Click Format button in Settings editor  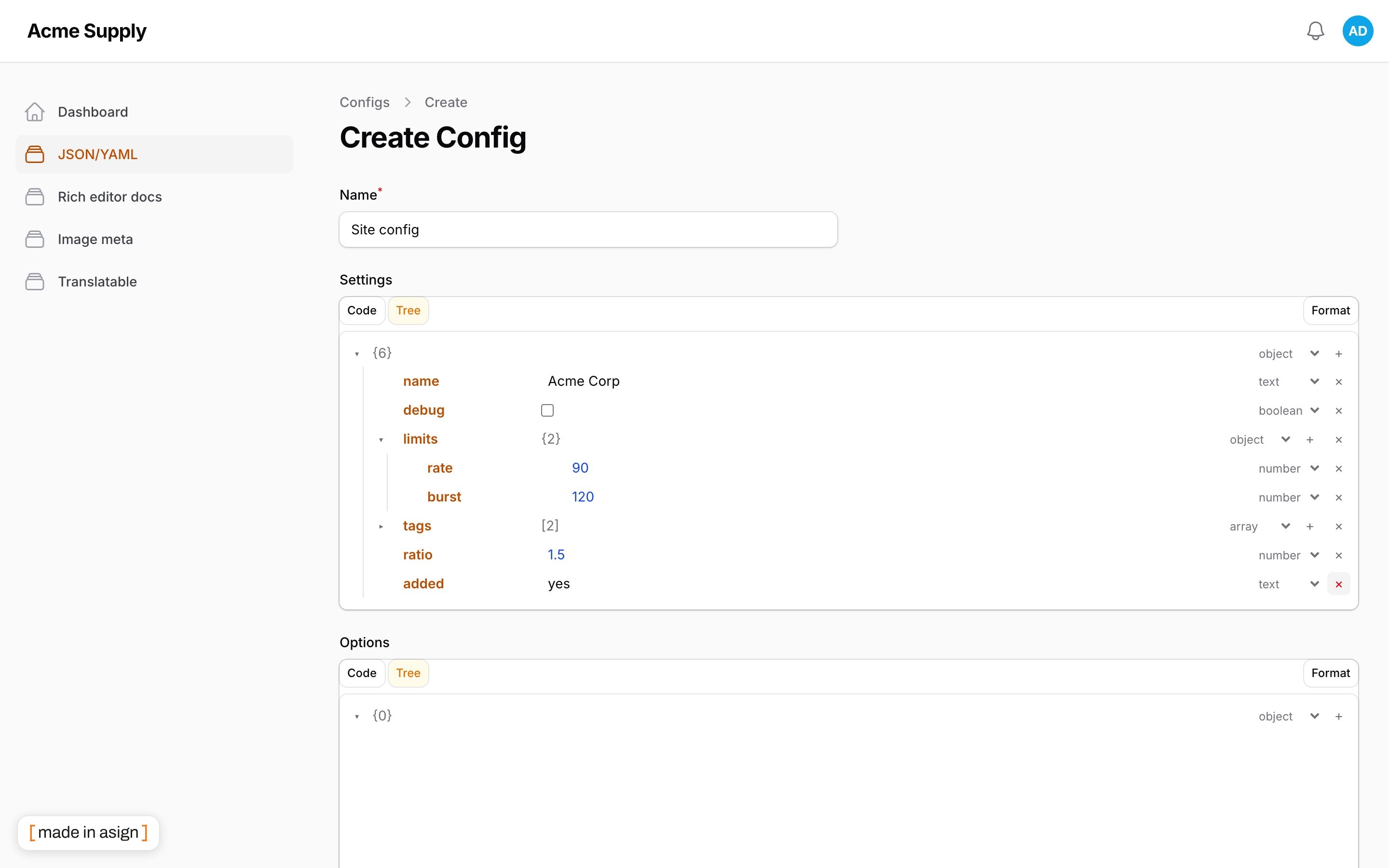pos(1331,311)
